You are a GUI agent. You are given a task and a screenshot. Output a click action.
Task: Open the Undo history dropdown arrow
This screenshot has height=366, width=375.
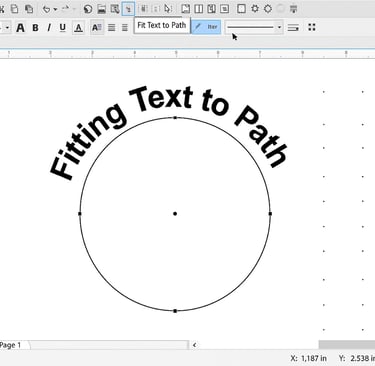(x=55, y=10)
